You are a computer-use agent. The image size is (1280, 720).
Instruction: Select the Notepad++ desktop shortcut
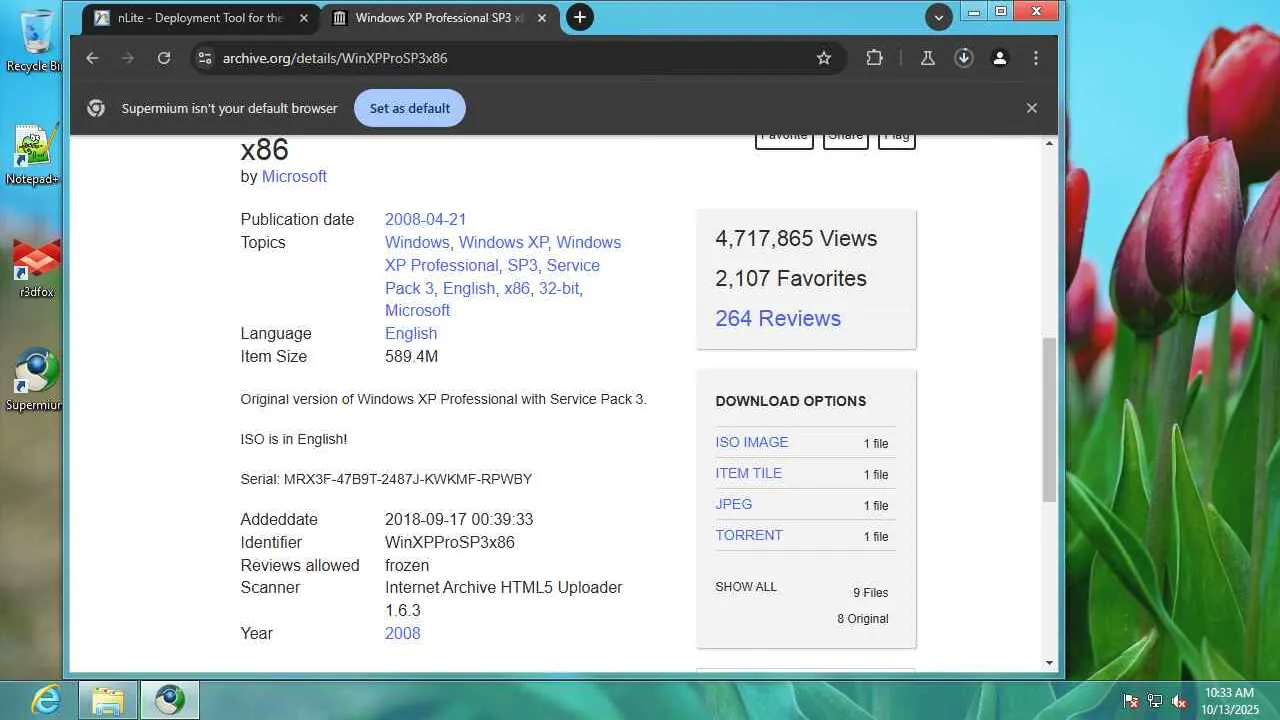tap(33, 156)
